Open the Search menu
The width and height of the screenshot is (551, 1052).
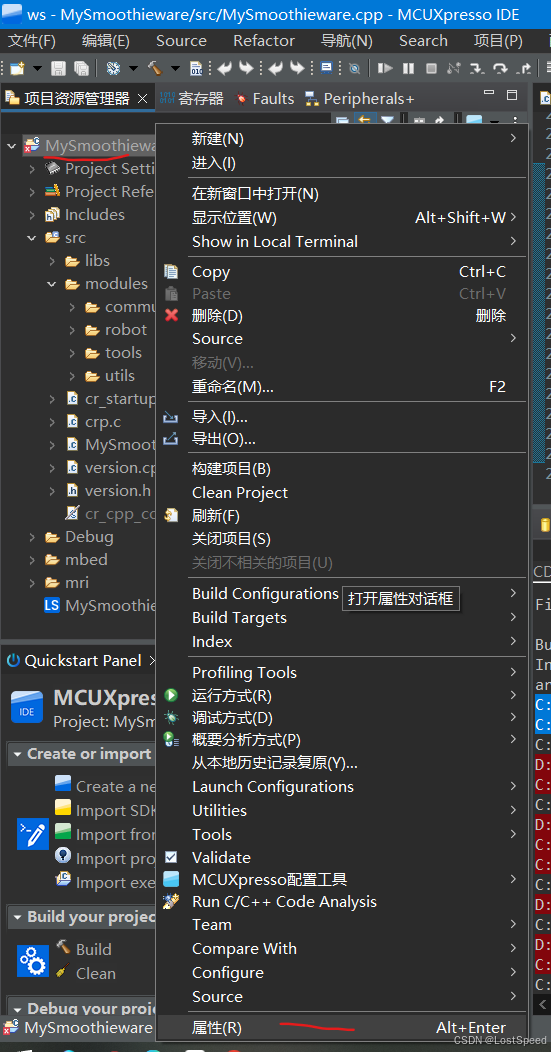pos(423,40)
